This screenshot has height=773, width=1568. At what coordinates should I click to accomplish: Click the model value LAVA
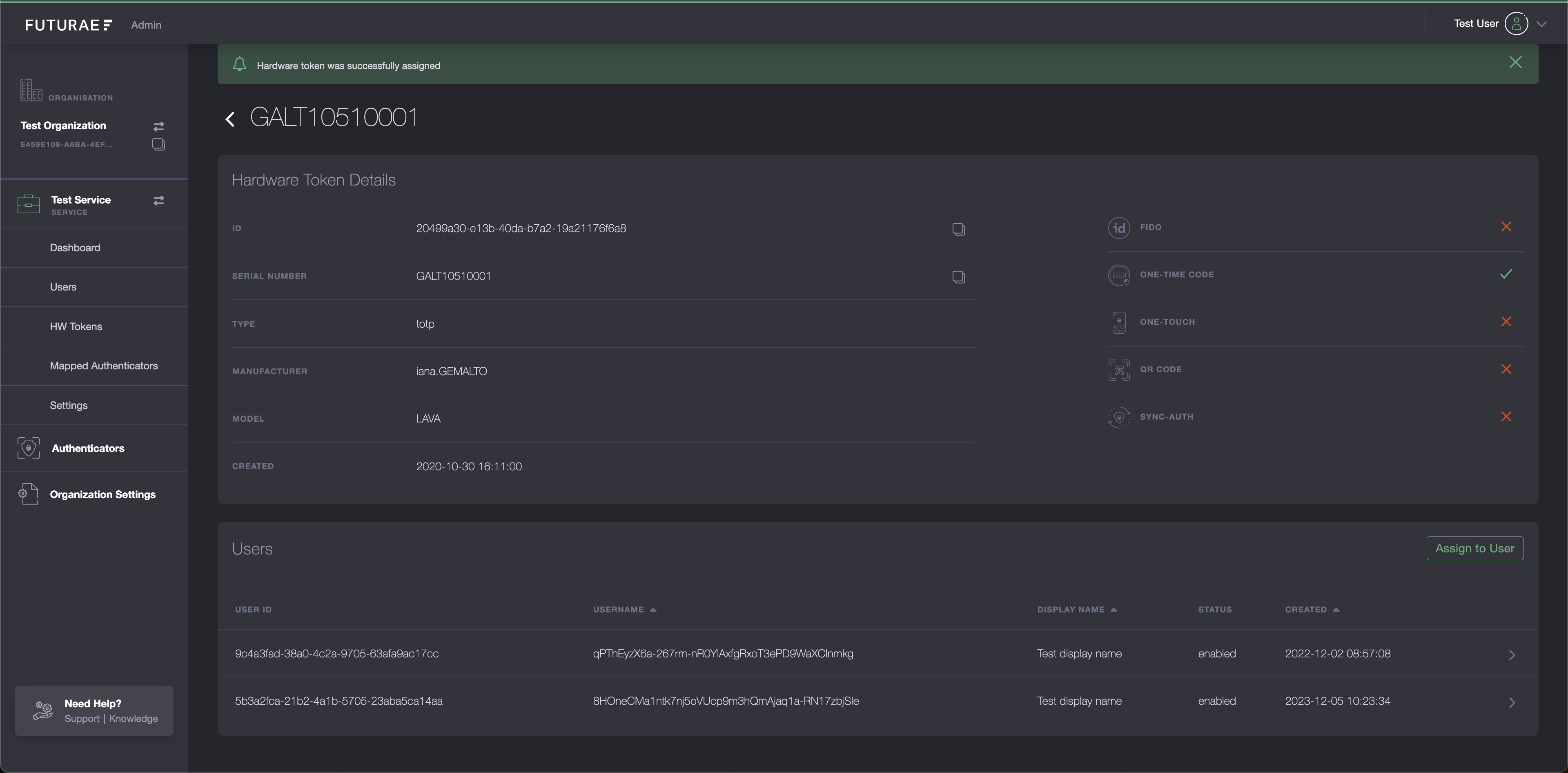[428, 418]
